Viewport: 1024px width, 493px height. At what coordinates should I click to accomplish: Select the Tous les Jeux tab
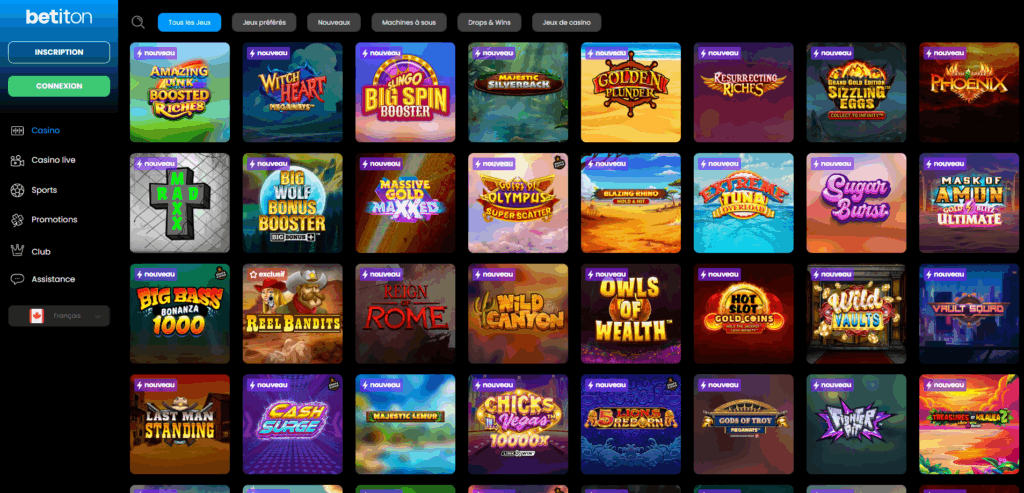pyautogui.click(x=189, y=22)
